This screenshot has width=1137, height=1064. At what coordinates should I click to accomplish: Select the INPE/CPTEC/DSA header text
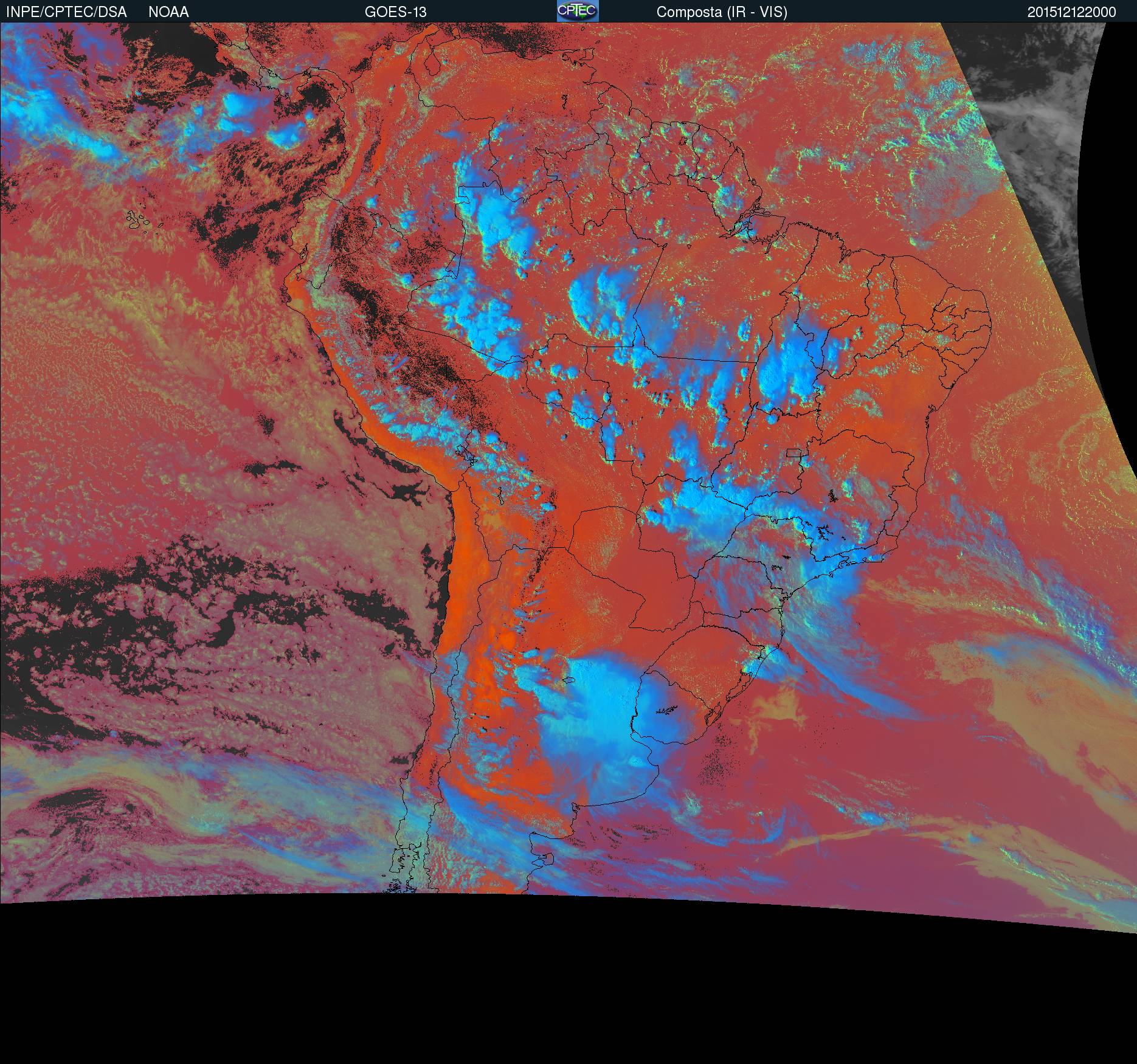tap(66, 12)
